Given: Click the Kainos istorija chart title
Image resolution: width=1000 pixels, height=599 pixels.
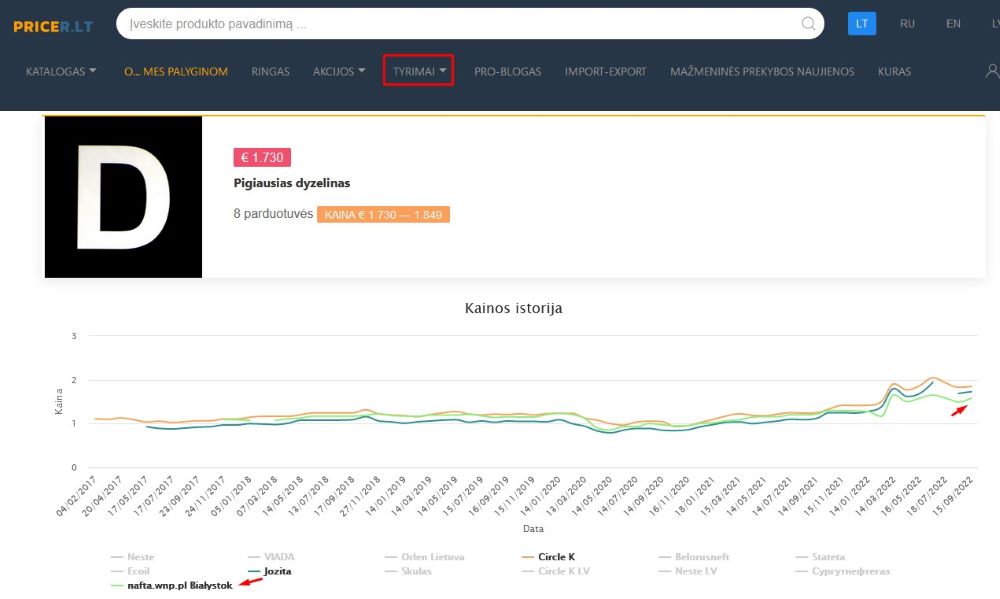Looking at the screenshot, I should pos(513,308).
